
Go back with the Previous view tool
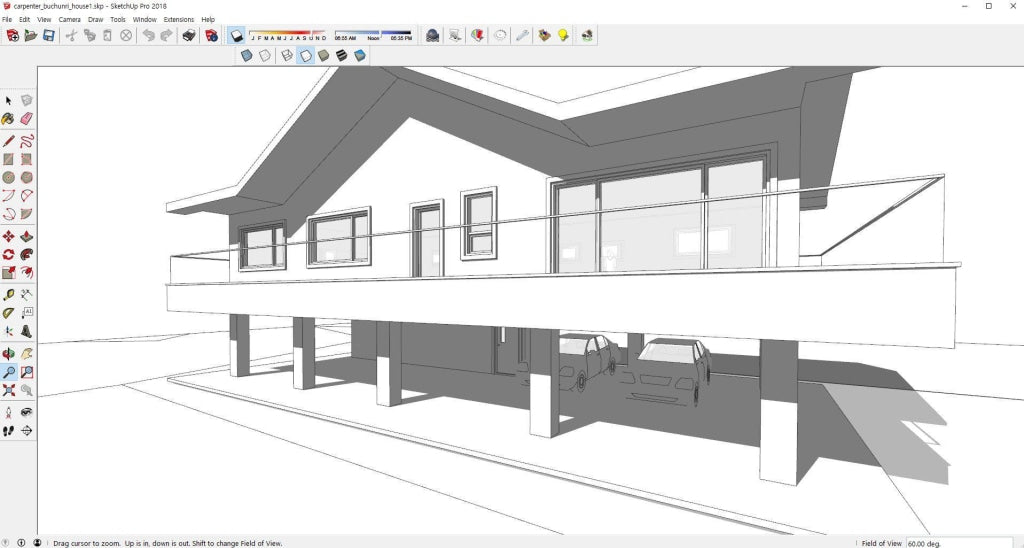26,390
